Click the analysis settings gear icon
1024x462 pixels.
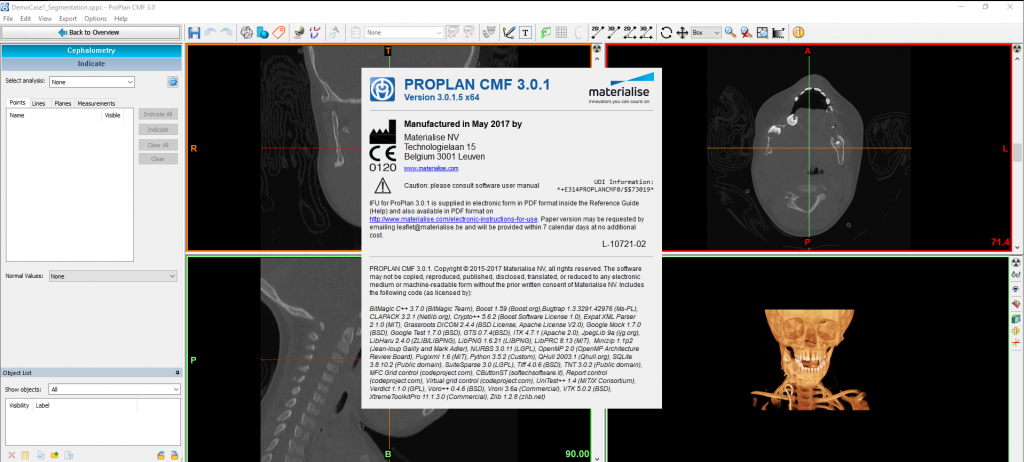coord(172,81)
